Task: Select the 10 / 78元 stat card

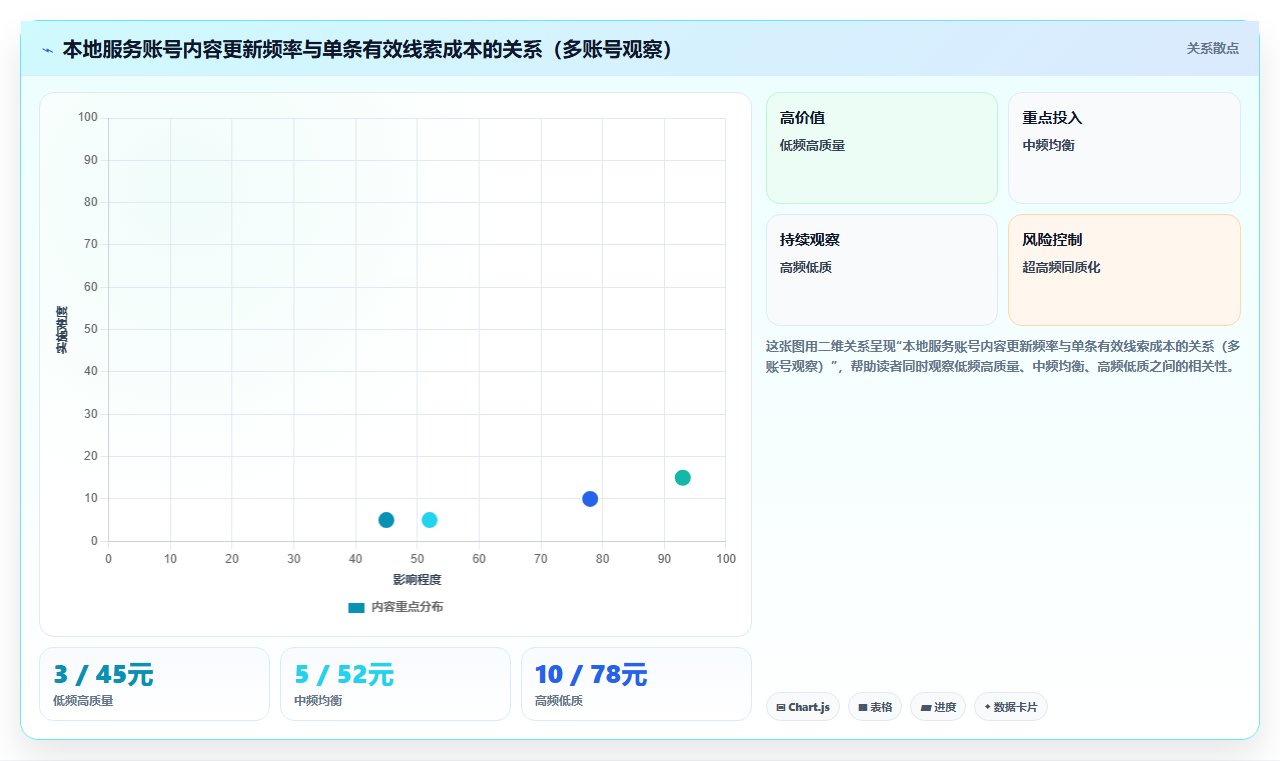Action: [x=636, y=684]
